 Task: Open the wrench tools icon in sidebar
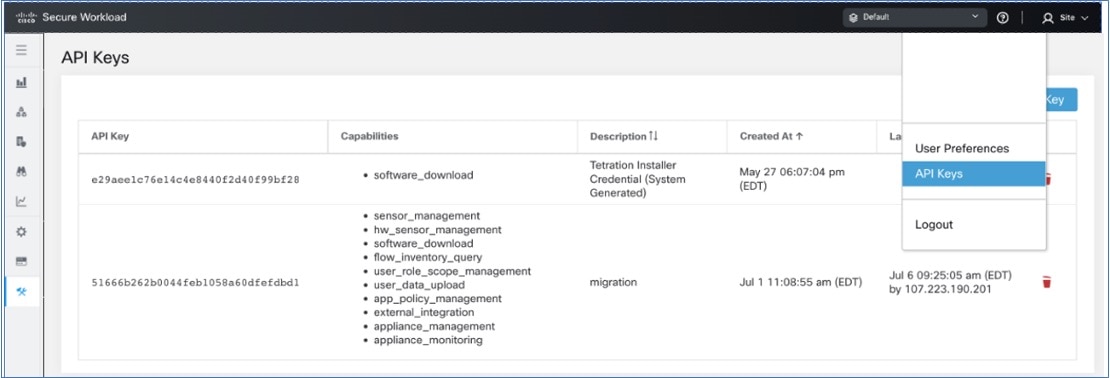pos(21,292)
